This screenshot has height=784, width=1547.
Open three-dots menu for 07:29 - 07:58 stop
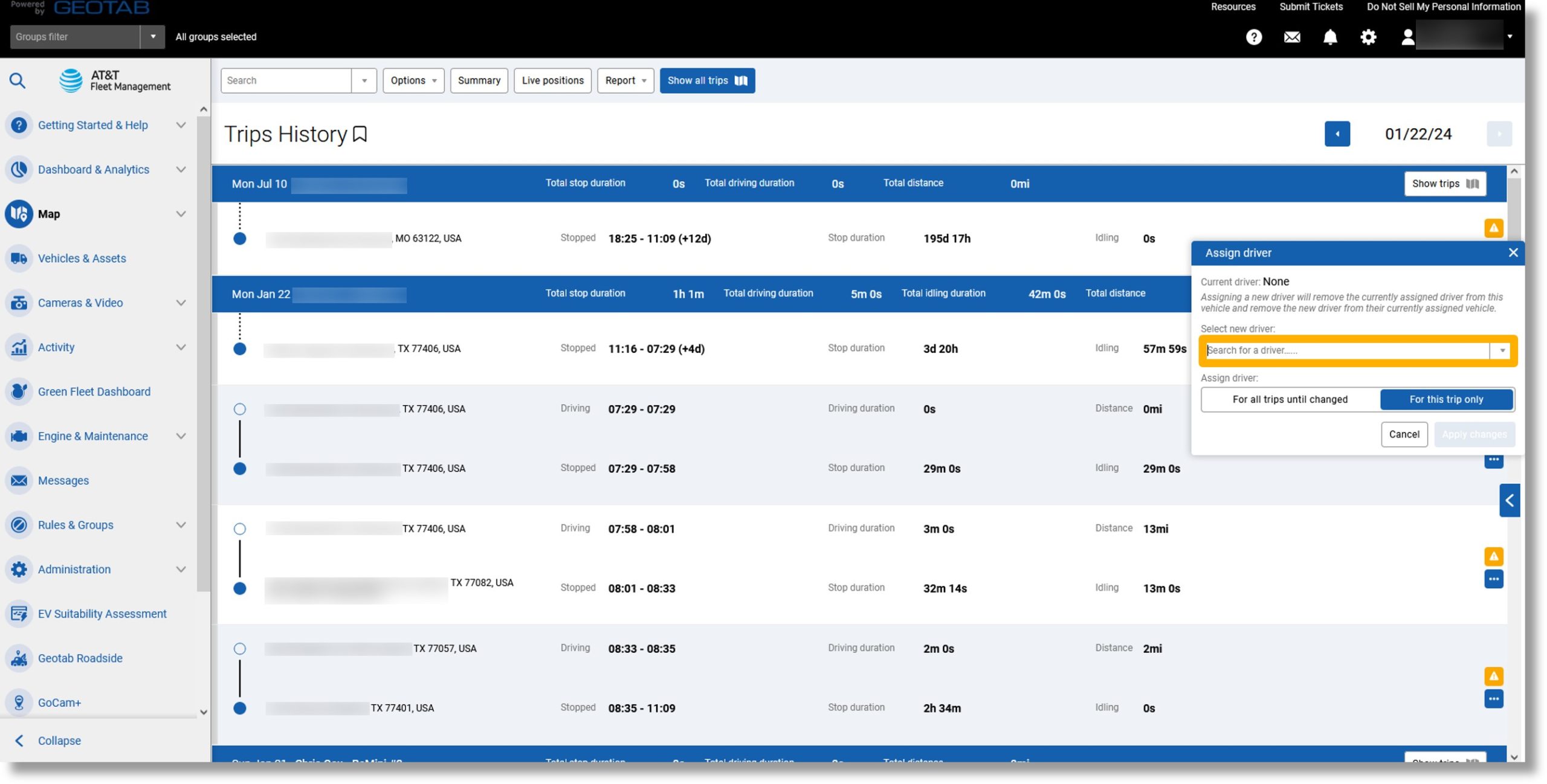click(x=1494, y=461)
